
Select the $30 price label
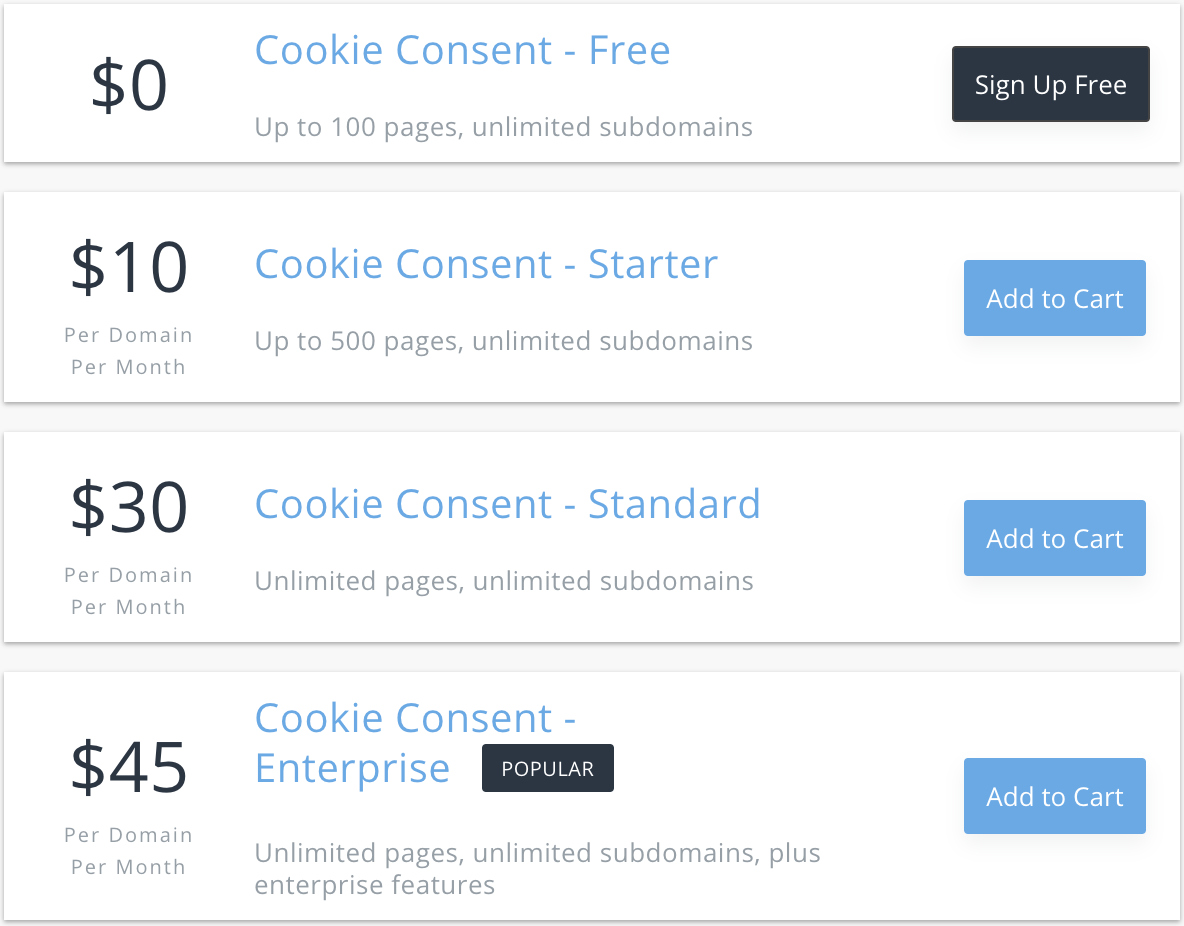[128, 506]
